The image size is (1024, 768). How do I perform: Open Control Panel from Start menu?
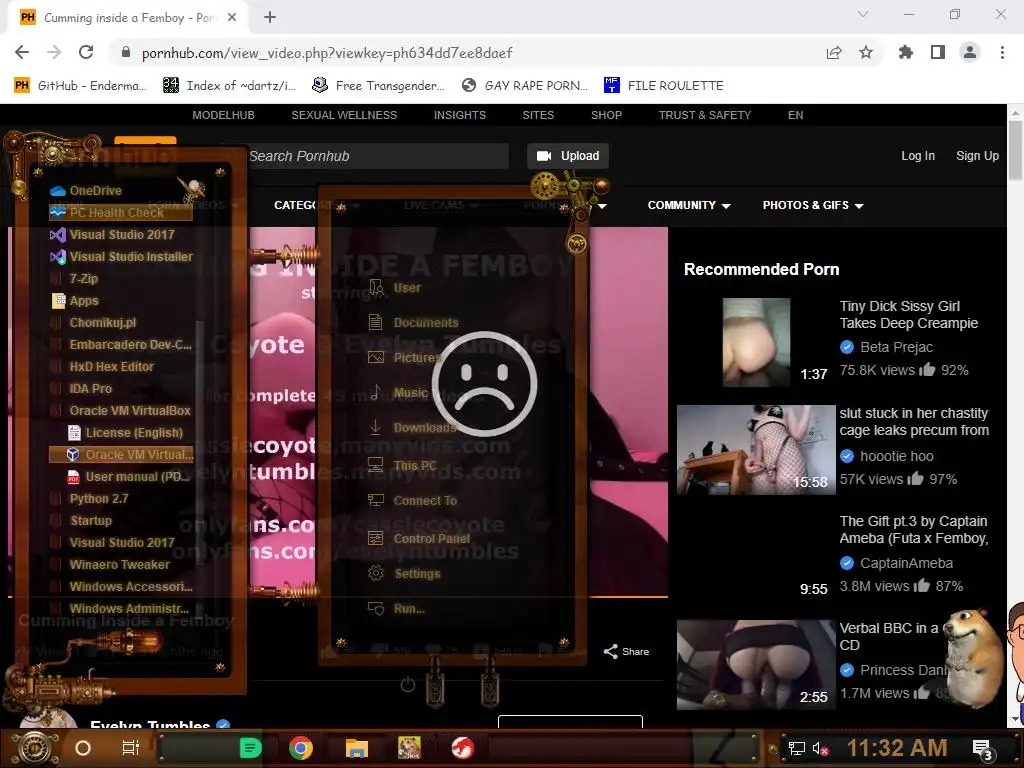click(419, 538)
